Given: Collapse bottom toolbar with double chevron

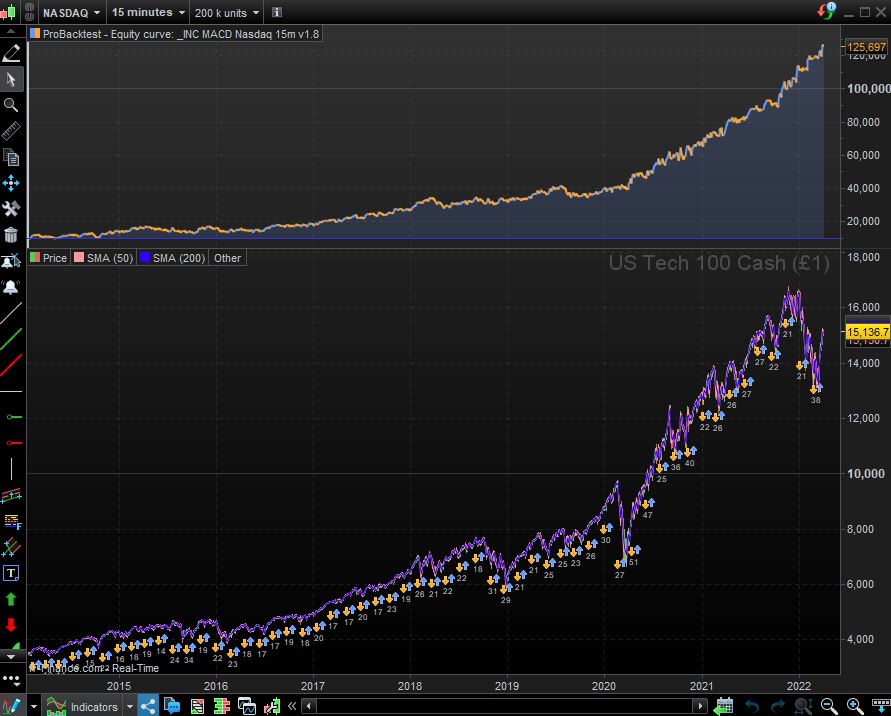Looking at the screenshot, I should click(x=292, y=706).
